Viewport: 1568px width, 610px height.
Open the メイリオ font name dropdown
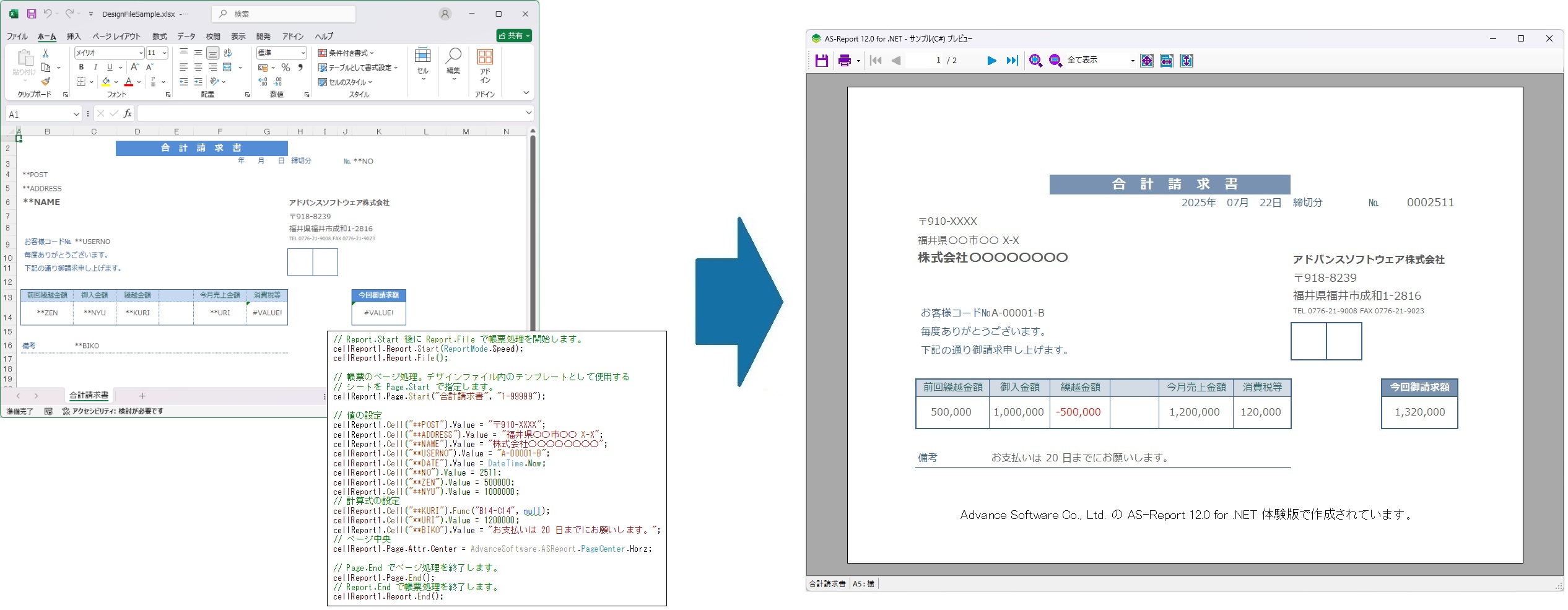click(141, 53)
